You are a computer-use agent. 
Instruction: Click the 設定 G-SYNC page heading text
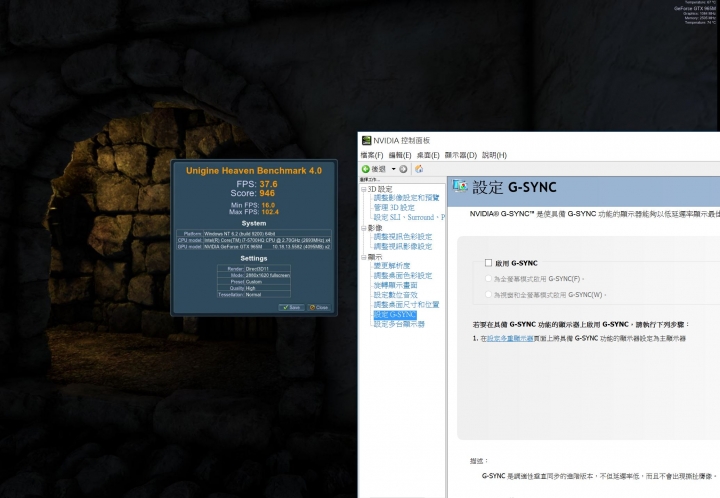click(514, 187)
